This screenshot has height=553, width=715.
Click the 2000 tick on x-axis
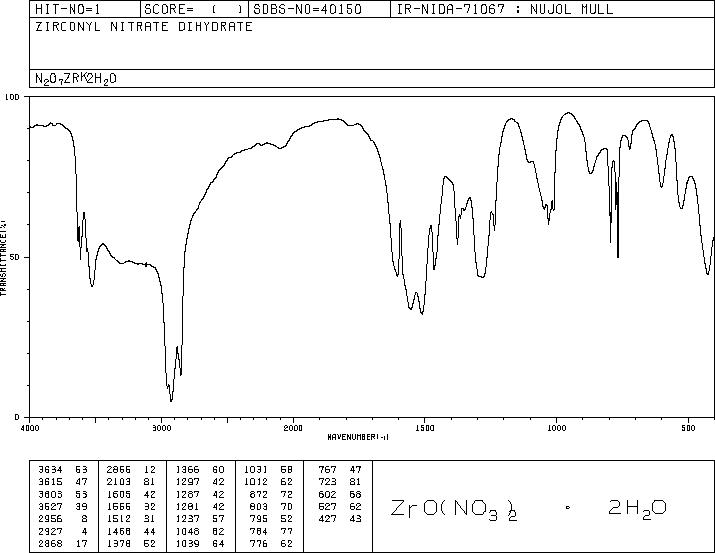tap(293, 428)
